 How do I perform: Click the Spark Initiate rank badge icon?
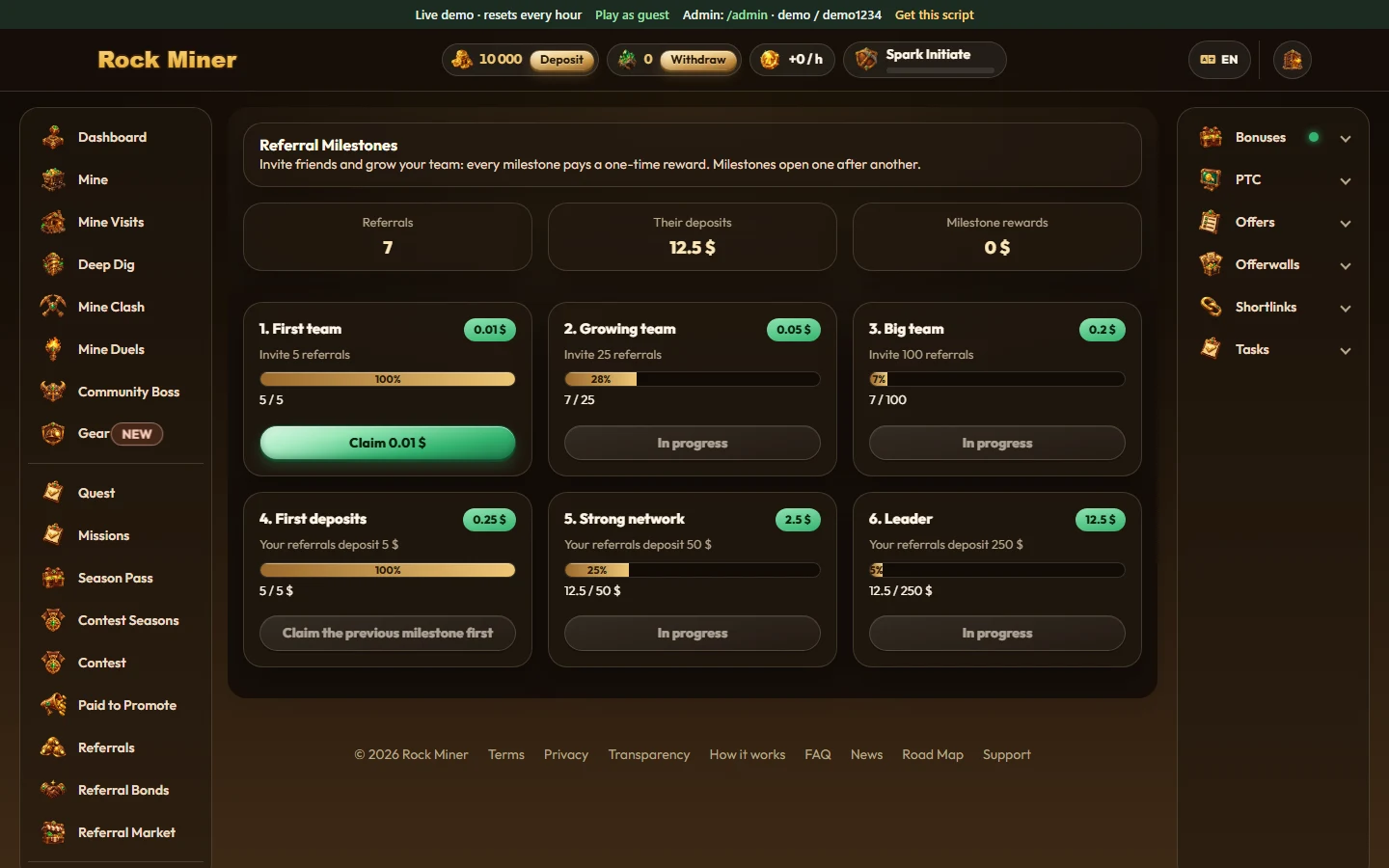pos(866,60)
